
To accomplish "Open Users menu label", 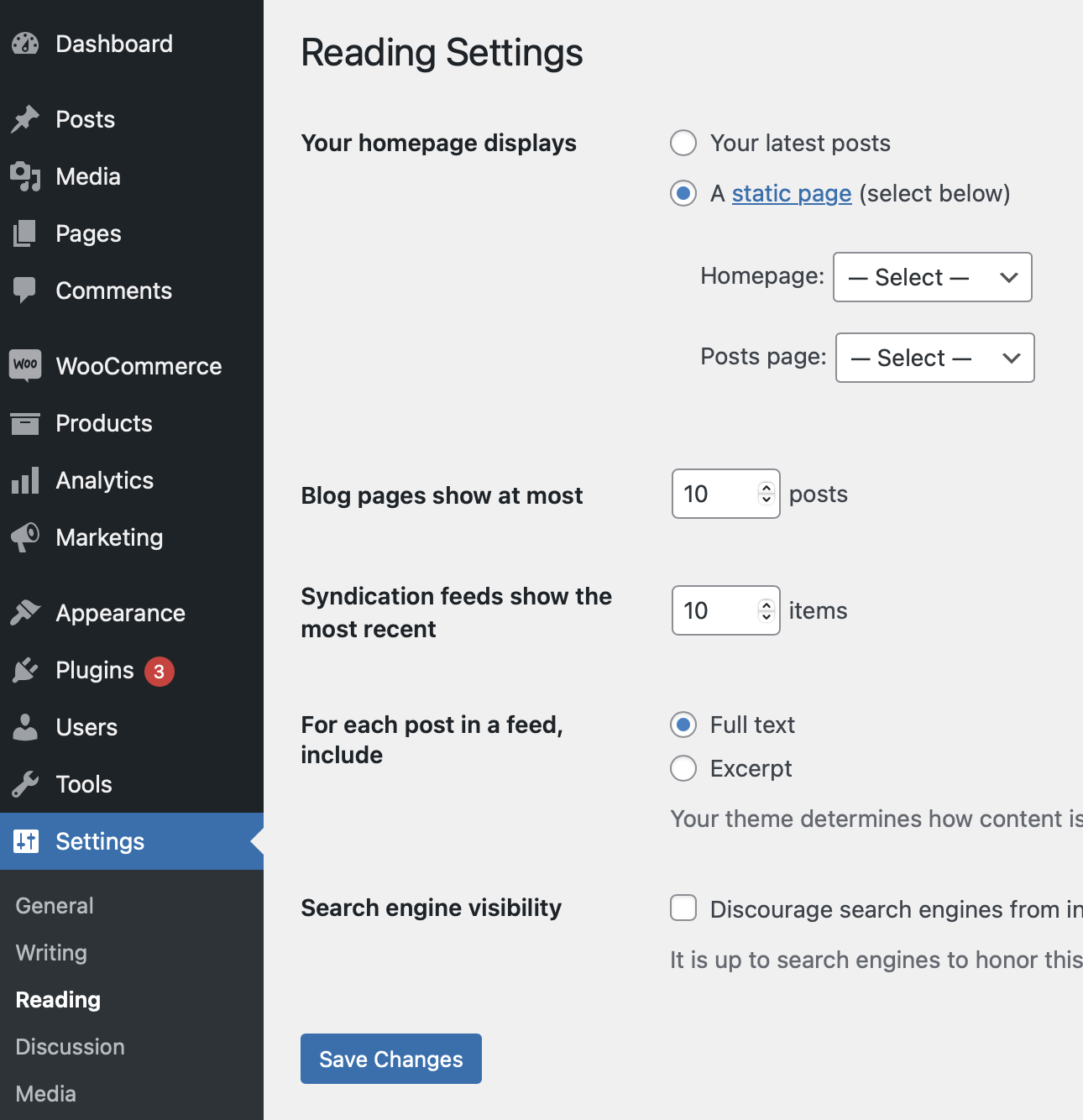I will coord(86,727).
